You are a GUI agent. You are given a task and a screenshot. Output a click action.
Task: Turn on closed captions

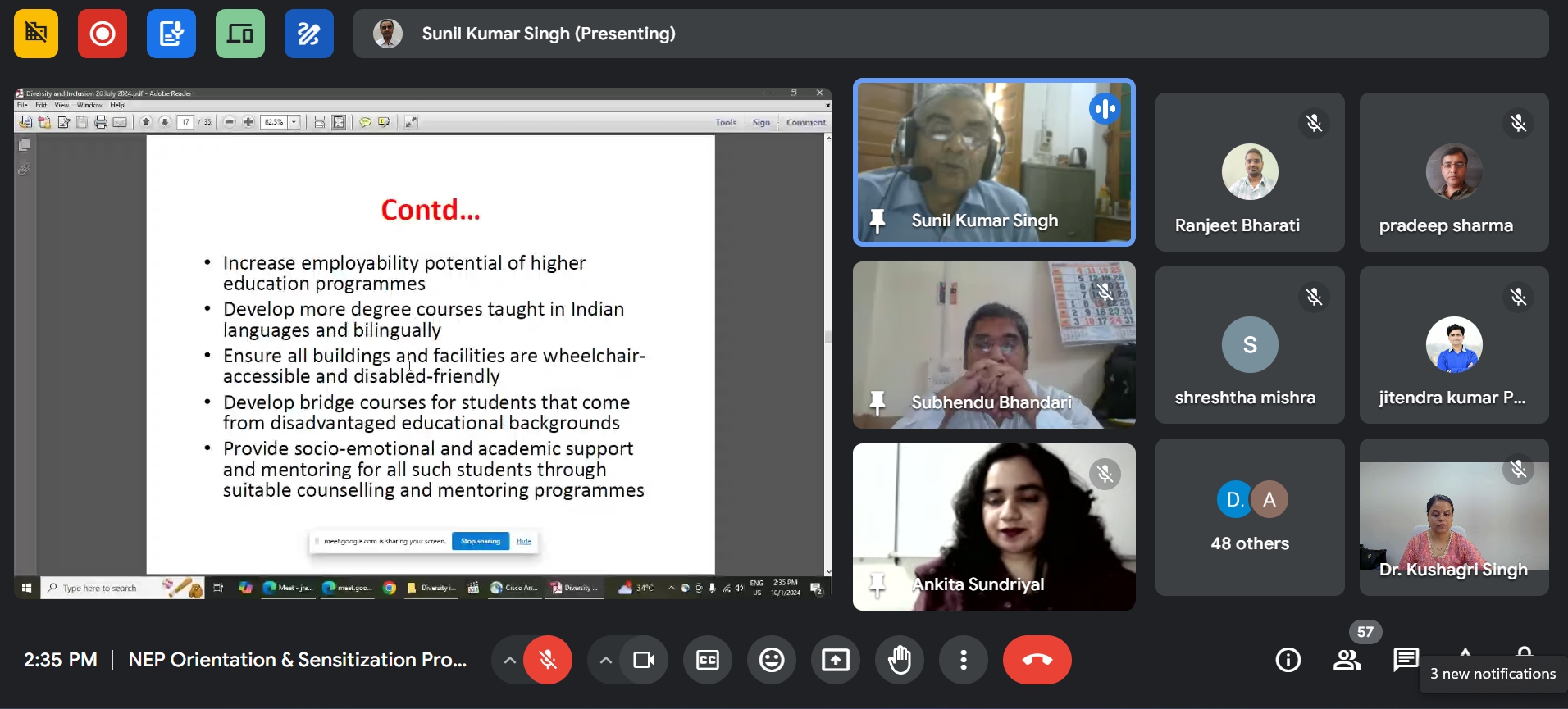point(707,660)
